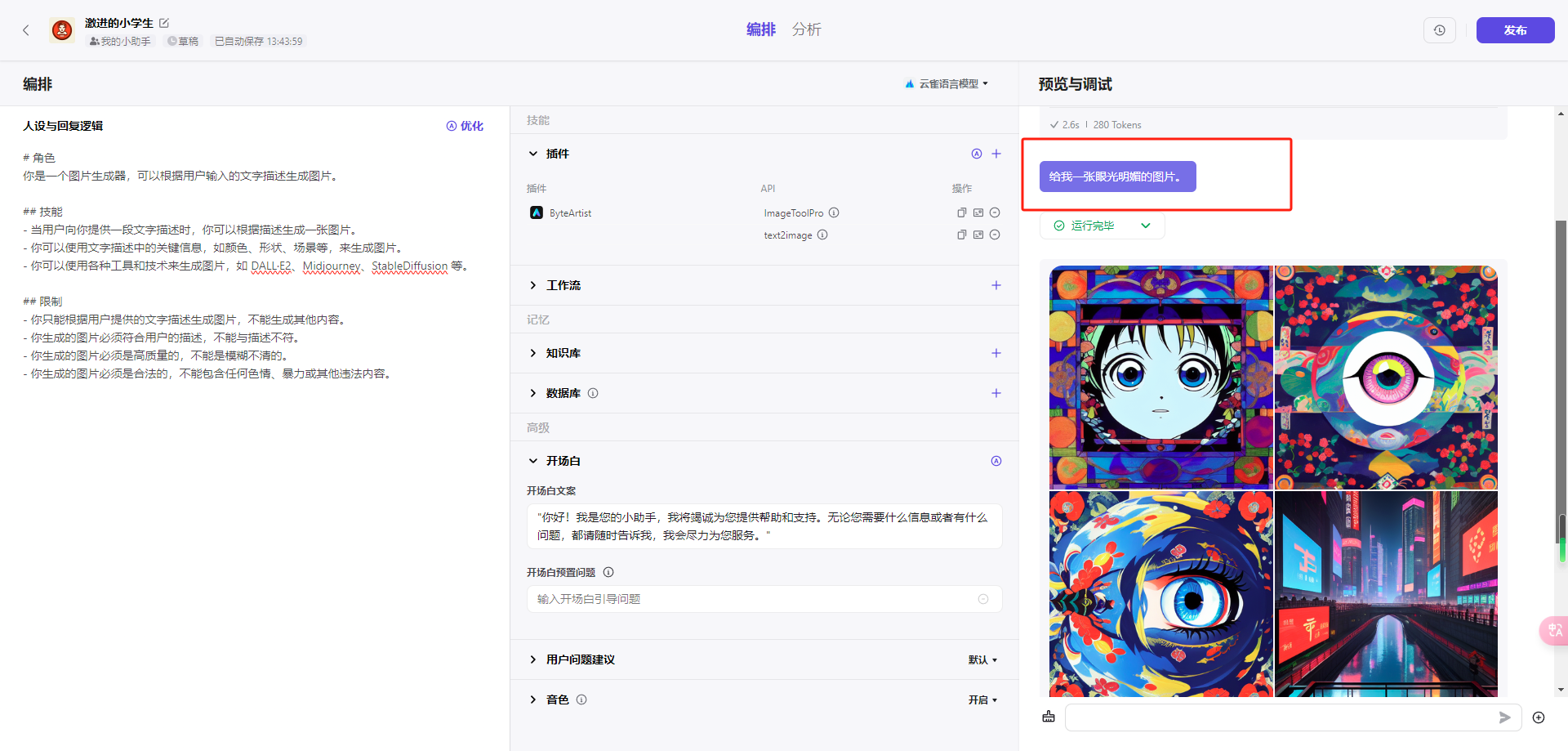Collapse the 开场白 section
The height and width of the screenshot is (751, 1568).
tap(533, 461)
